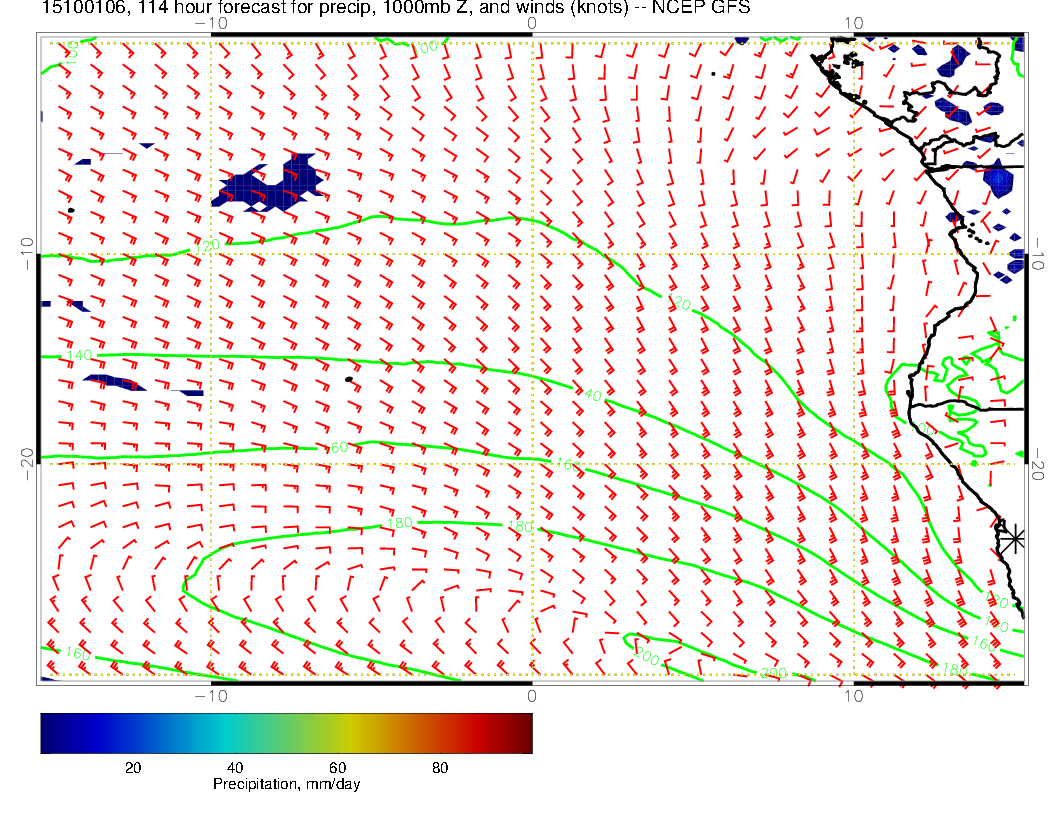Screen dimensions: 1056x816
Task: Click the "10" longitude label on the bottom axis
Action: 853,696
